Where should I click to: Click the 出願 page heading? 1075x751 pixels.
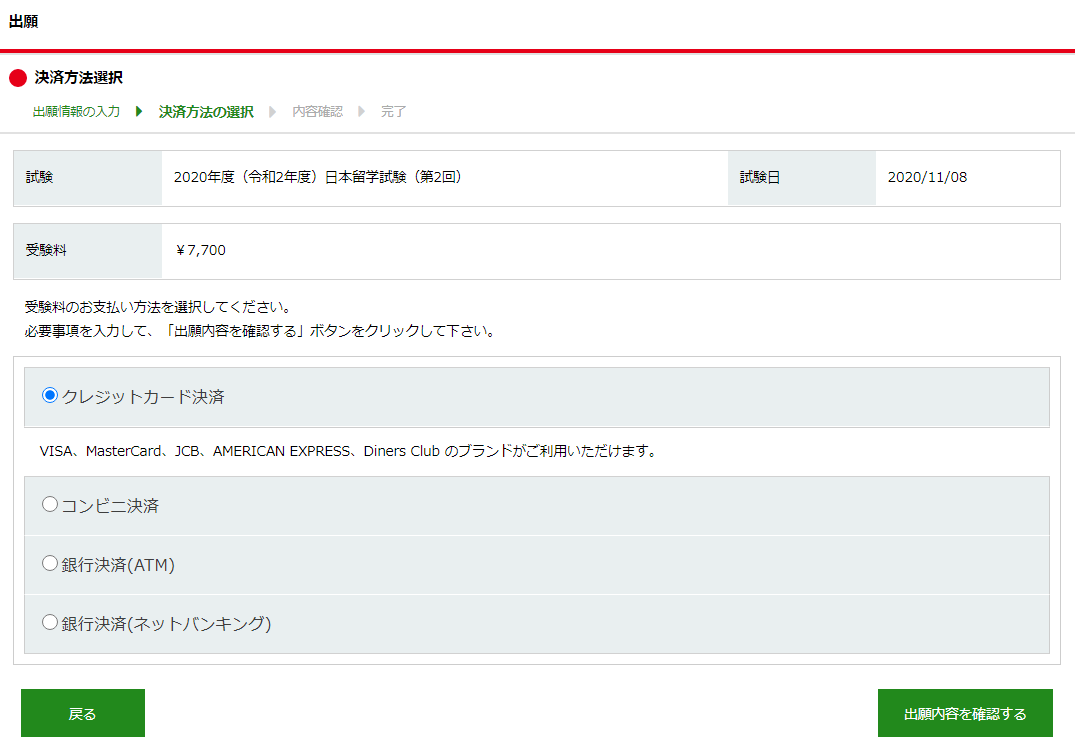point(23,21)
